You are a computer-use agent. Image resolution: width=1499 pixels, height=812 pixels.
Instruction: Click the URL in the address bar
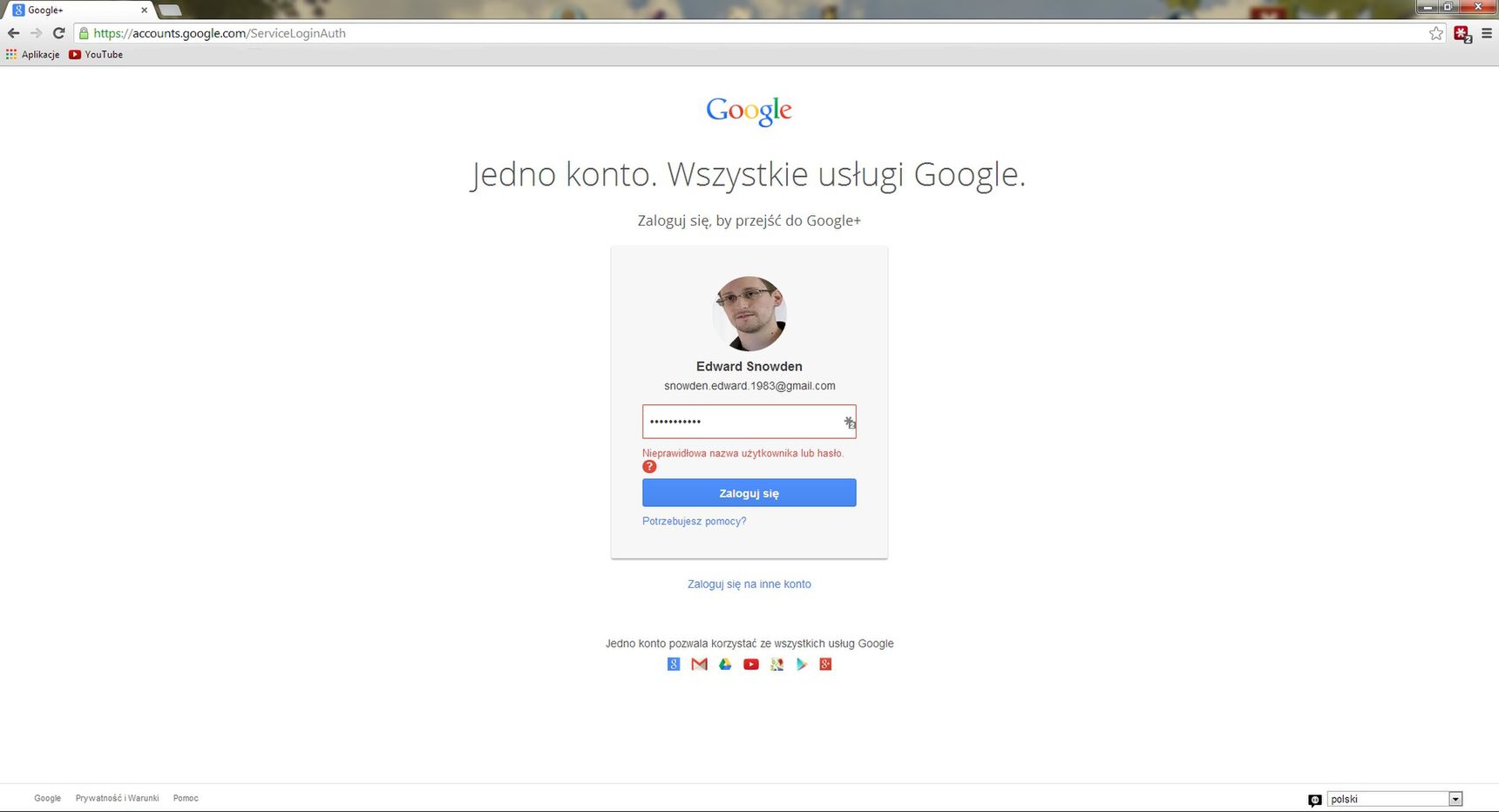click(220, 33)
